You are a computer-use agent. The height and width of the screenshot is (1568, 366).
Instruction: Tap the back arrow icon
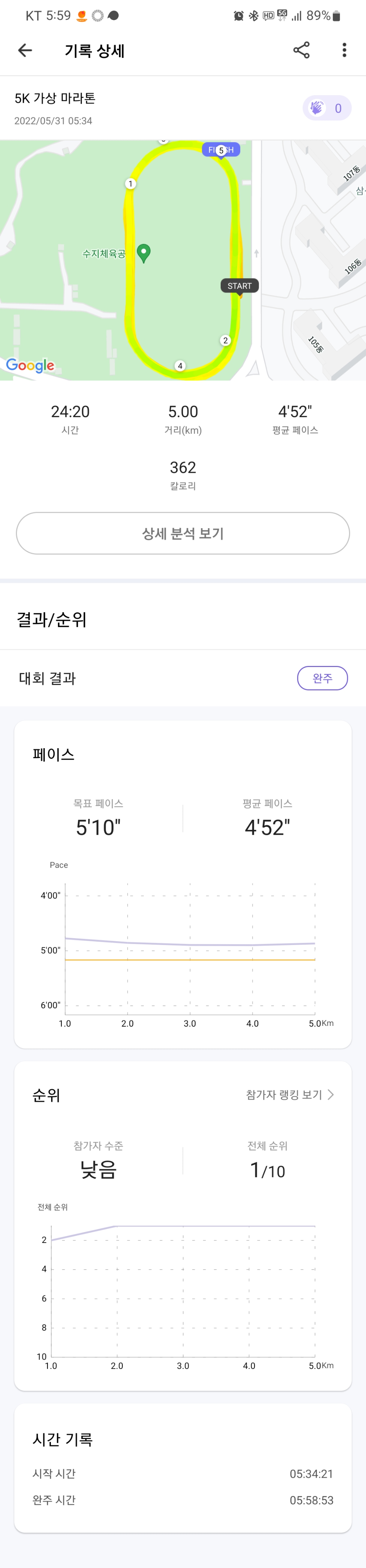[25, 50]
